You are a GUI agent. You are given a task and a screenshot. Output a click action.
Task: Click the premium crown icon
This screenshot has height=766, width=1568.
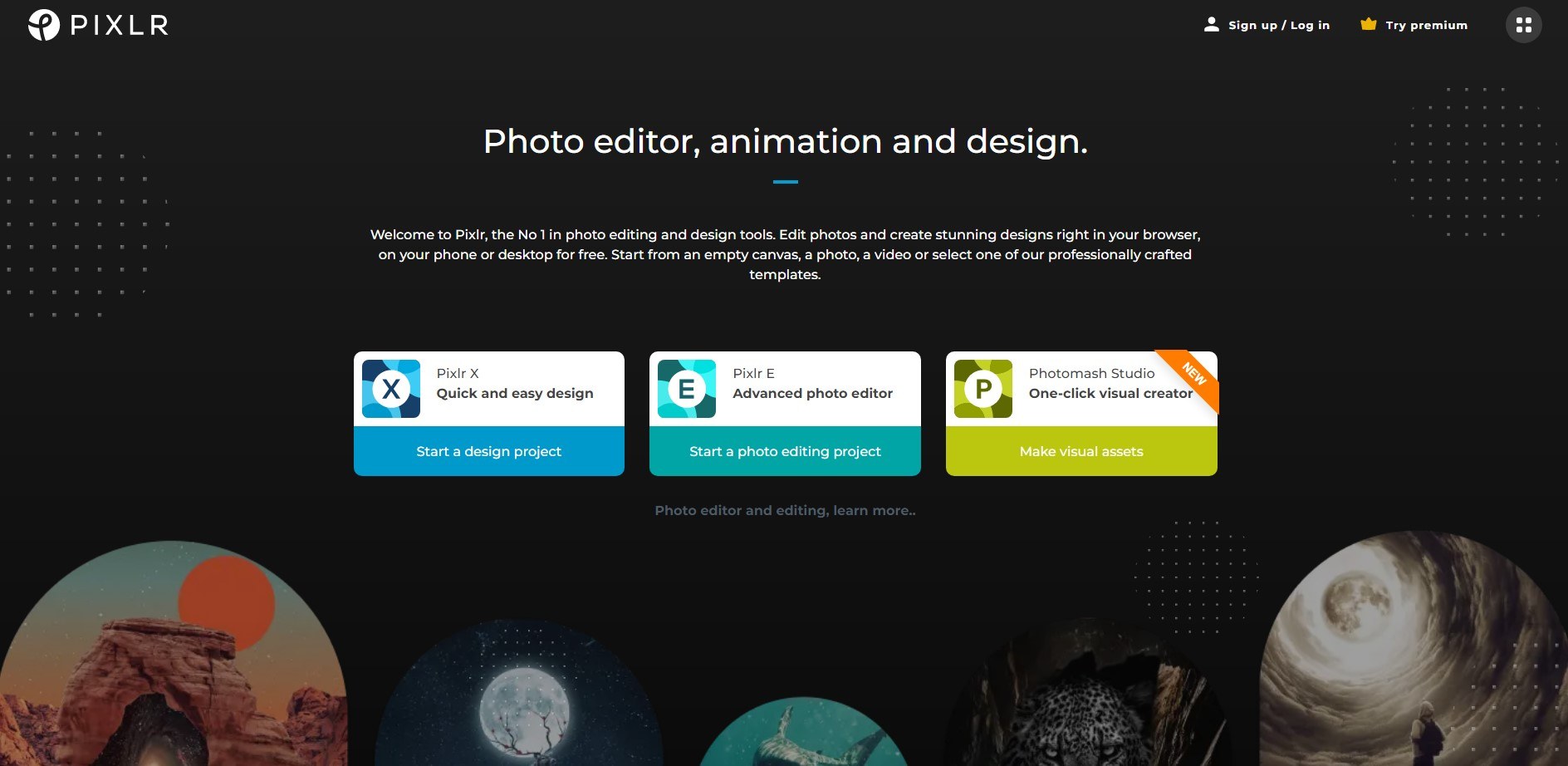click(1369, 24)
